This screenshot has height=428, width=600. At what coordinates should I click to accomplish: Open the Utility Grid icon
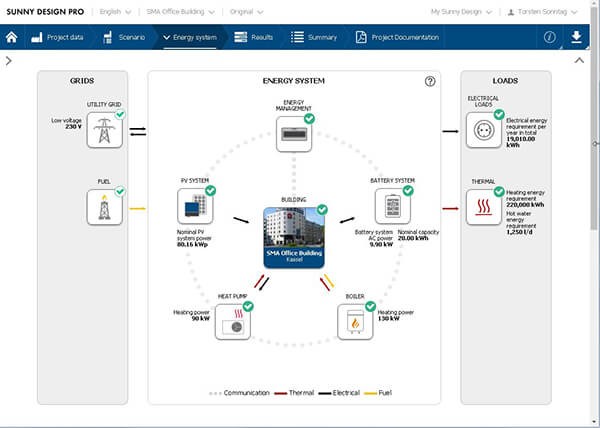[x=104, y=131]
